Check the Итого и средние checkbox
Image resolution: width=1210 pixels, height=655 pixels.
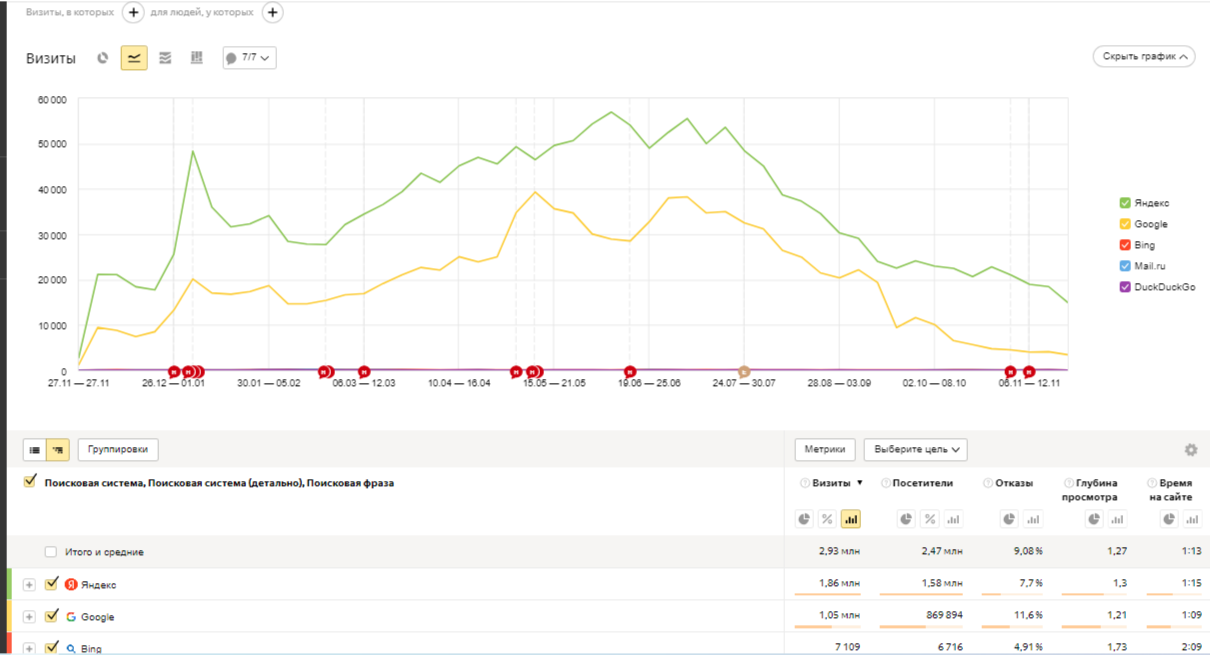click(x=51, y=552)
